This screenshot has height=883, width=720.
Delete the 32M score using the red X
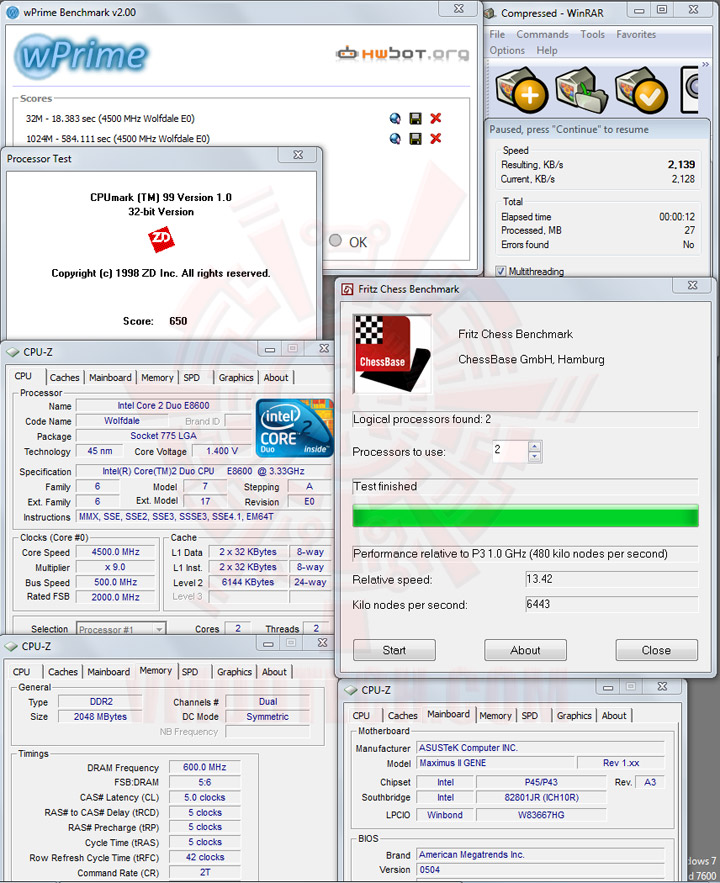pos(436,118)
